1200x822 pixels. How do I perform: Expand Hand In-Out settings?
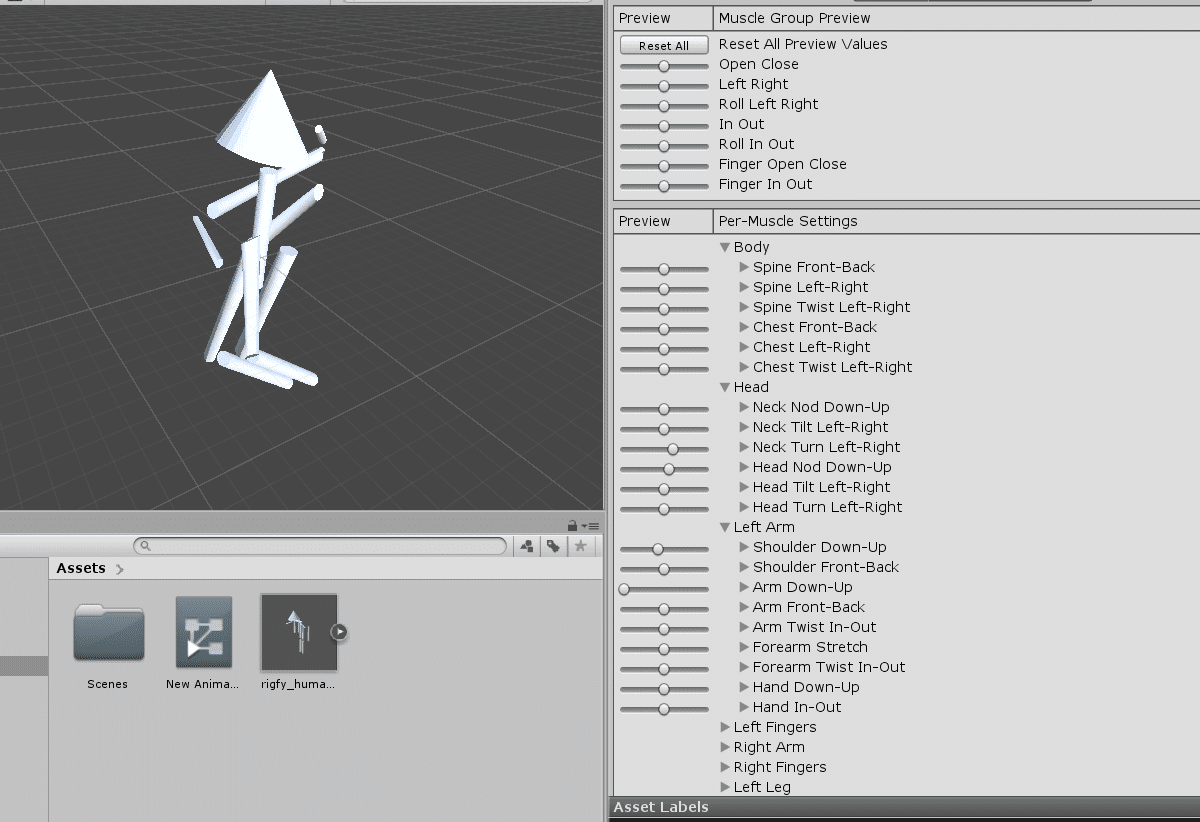pos(744,707)
